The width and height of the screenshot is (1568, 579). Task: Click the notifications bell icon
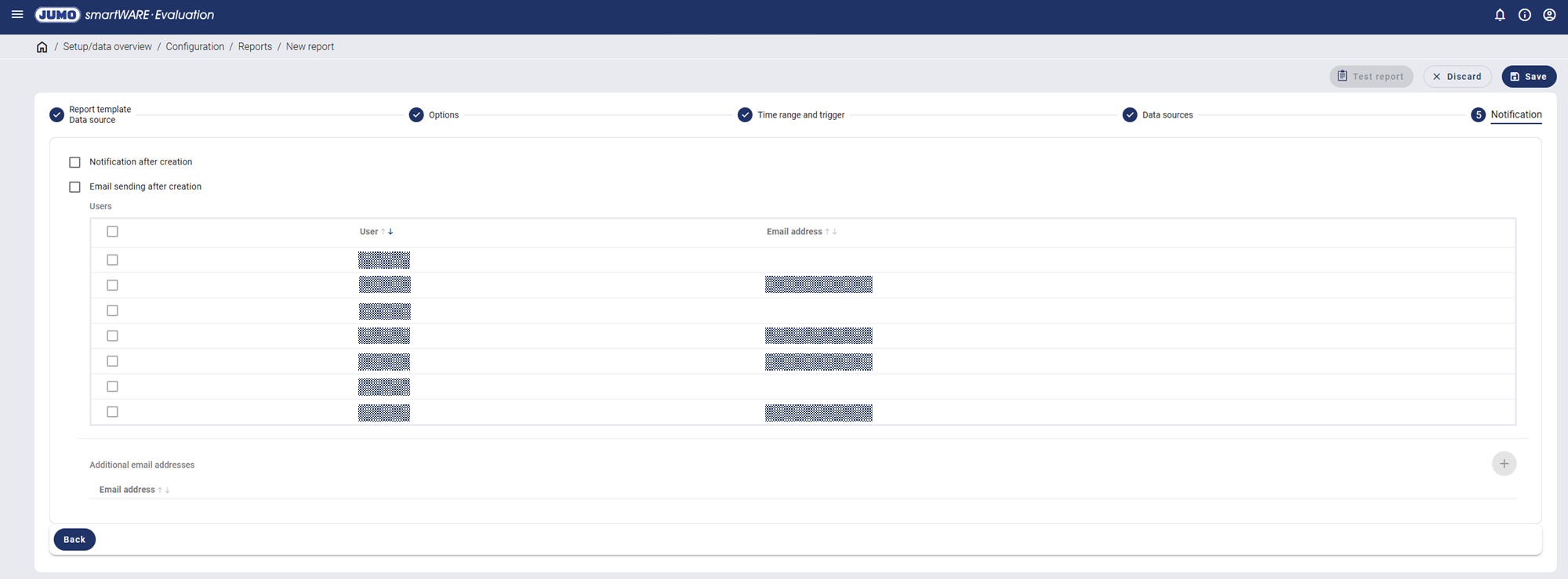(x=1500, y=15)
